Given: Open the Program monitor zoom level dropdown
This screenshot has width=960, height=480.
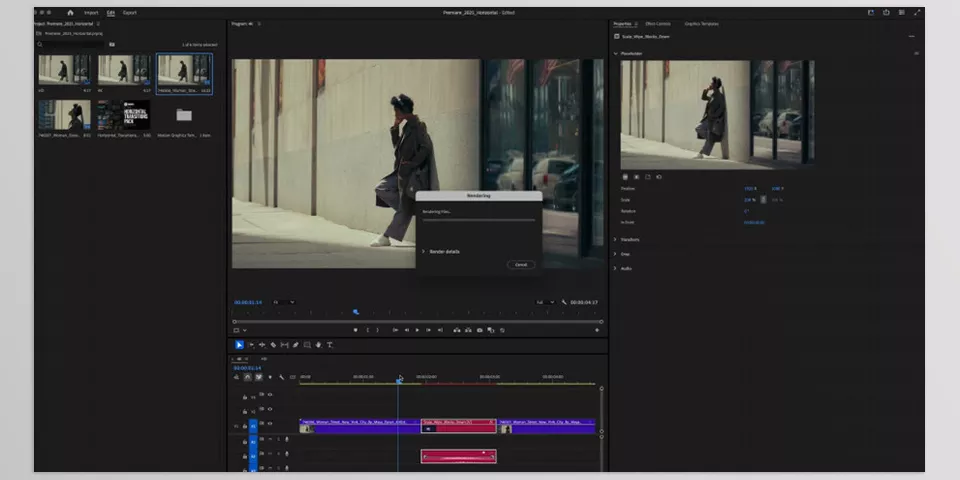Looking at the screenshot, I should tap(284, 302).
